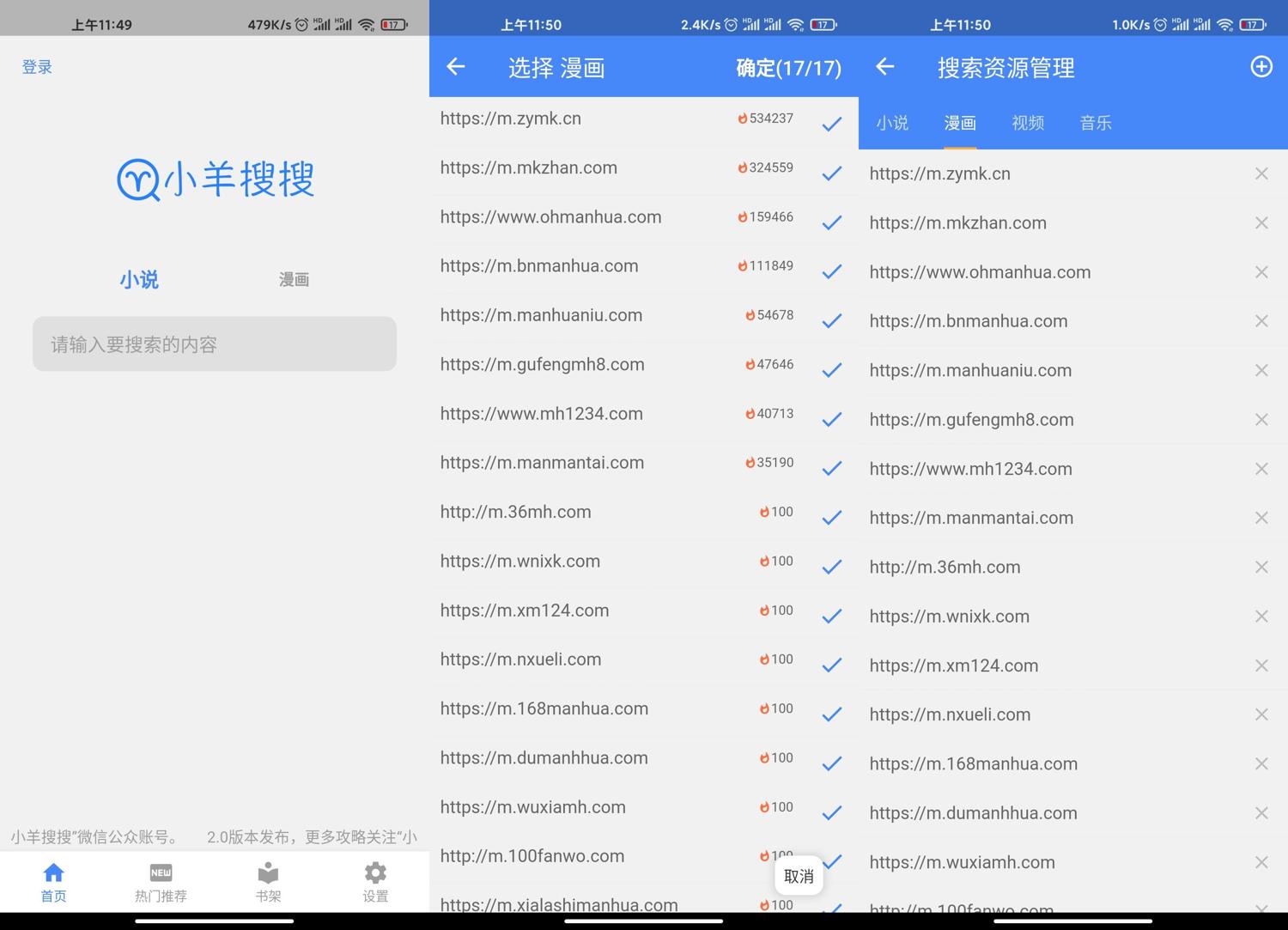Remove https://m.zymk.cn from source list

point(1261,173)
